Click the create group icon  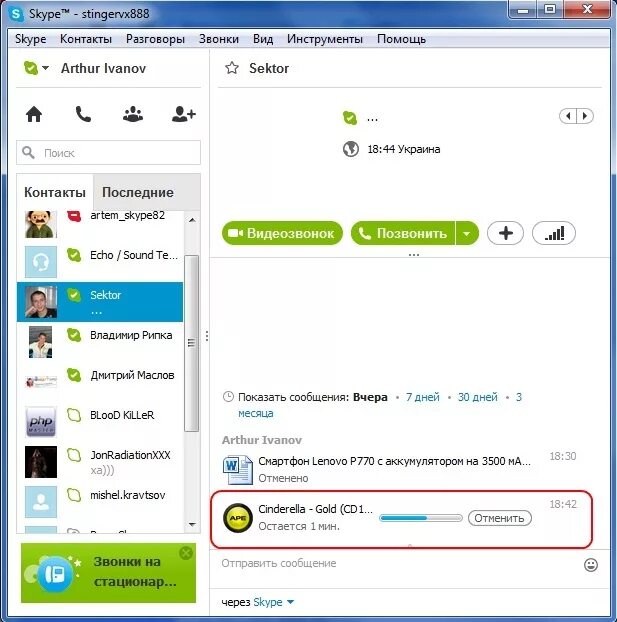[x=133, y=114]
